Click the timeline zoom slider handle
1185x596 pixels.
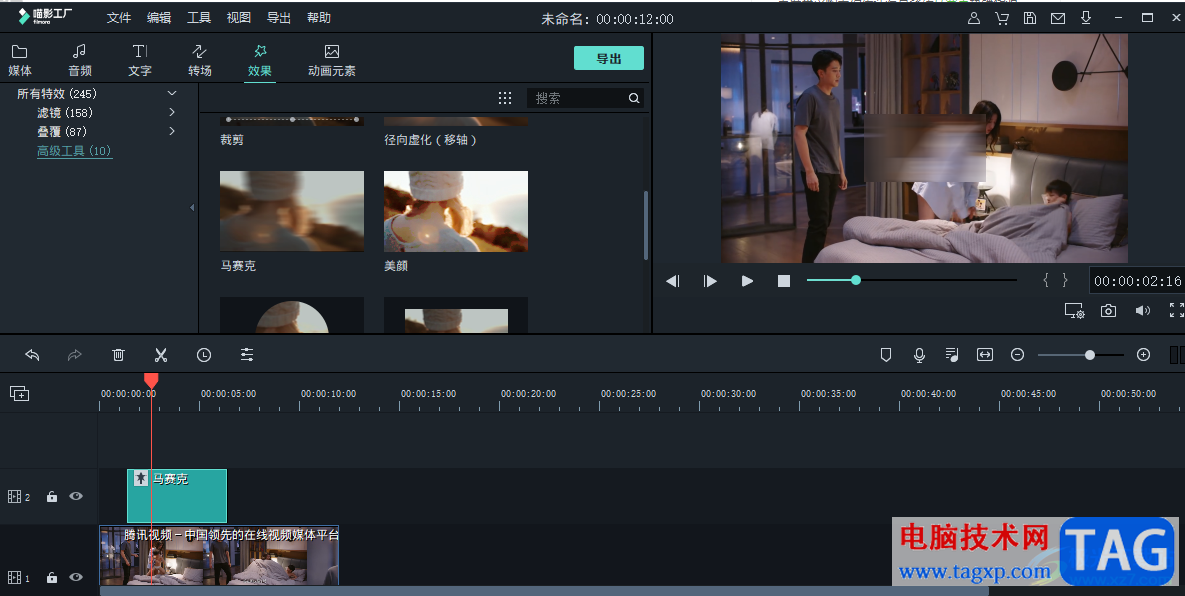[x=1090, y=355]
